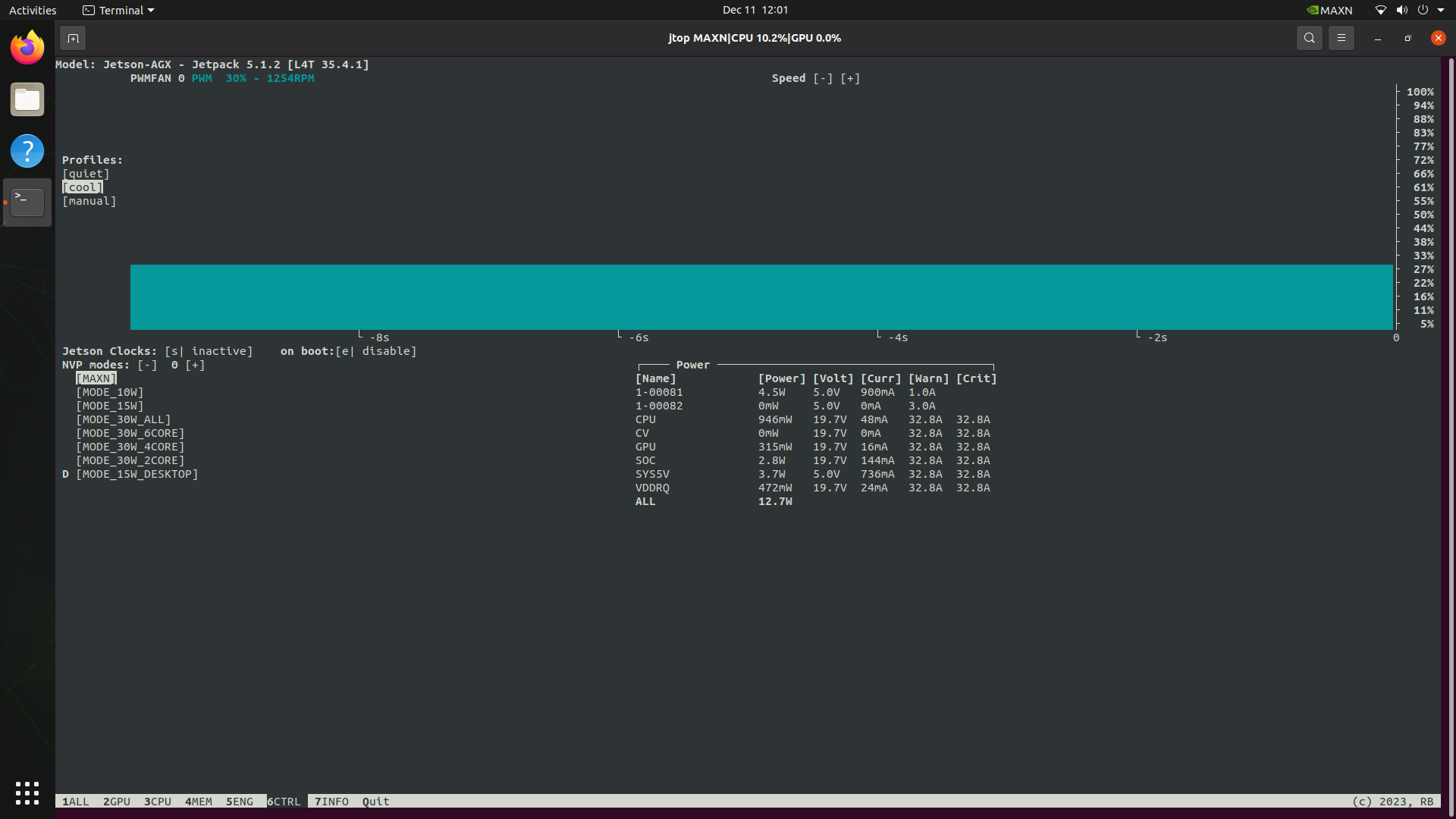Click the CPU power value 946mW

pos(775,419)
